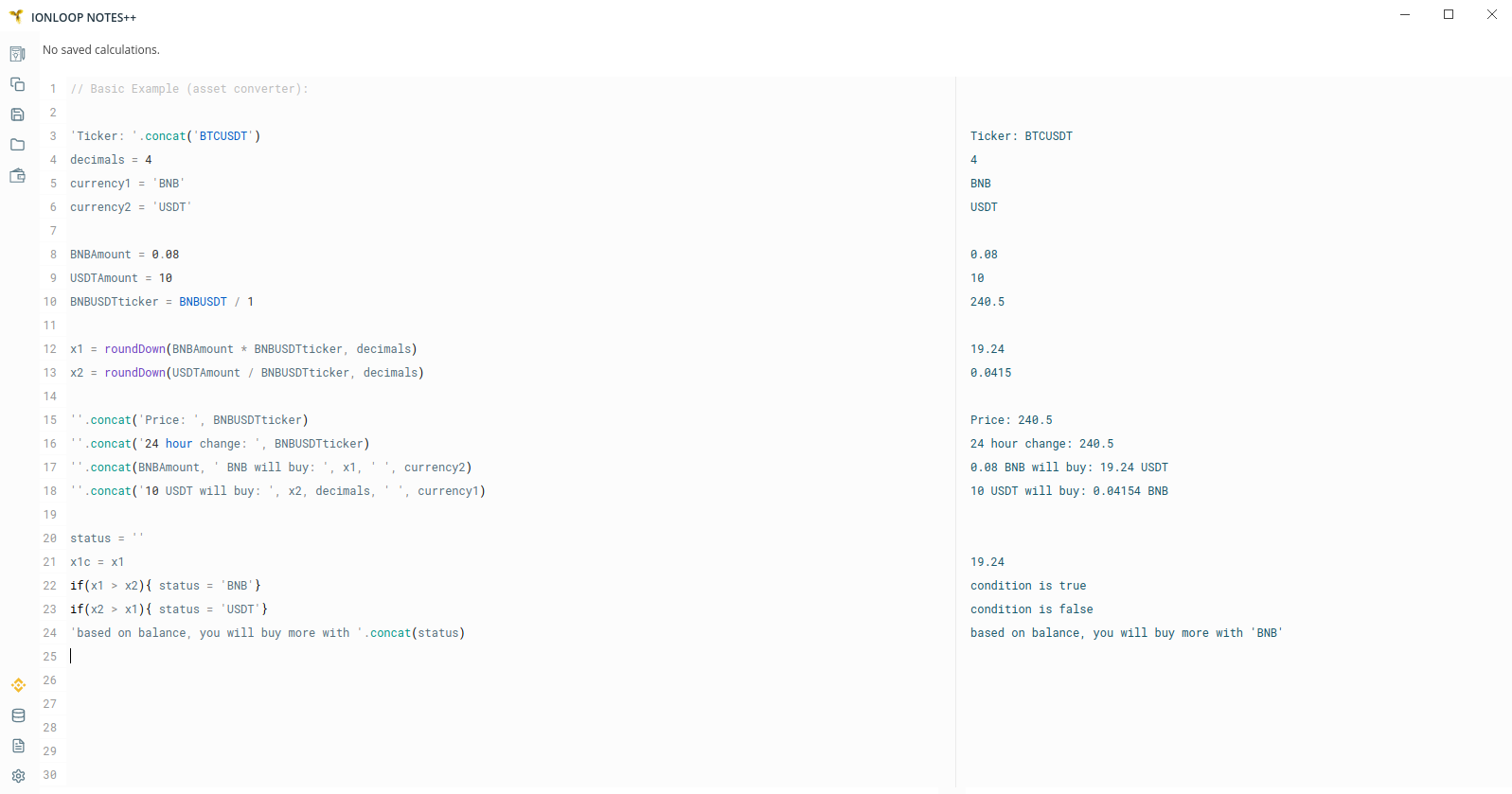Place cursor on empty editor line 25

pyautogui.click(x=284, y=657)
